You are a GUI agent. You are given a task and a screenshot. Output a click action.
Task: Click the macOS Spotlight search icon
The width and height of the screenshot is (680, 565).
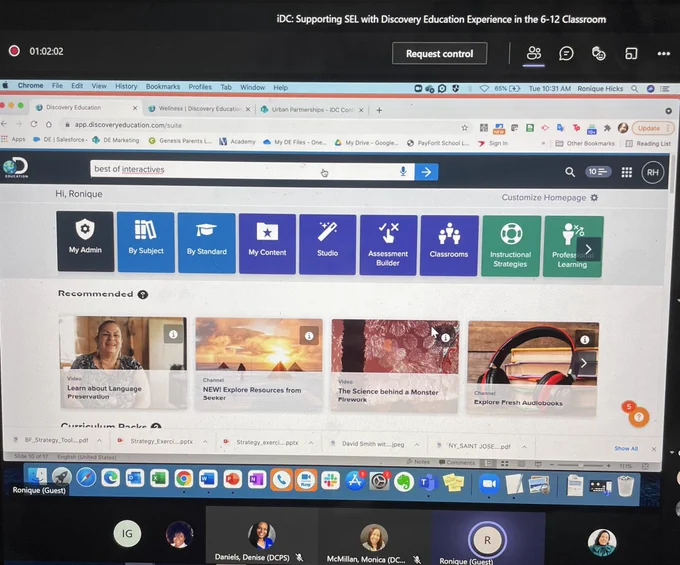pos(634,88)
